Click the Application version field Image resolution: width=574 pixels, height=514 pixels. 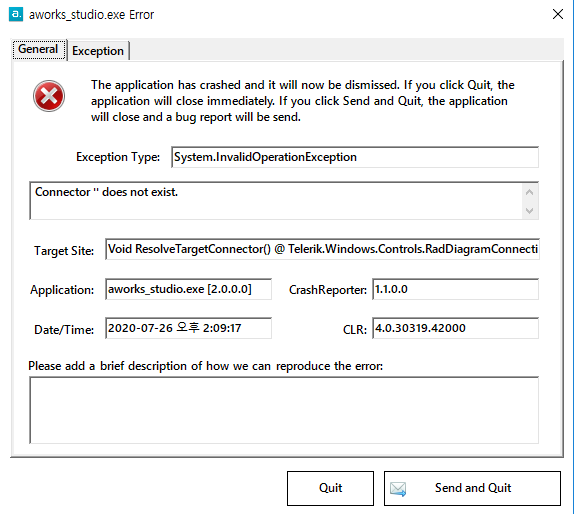(188, 289)
